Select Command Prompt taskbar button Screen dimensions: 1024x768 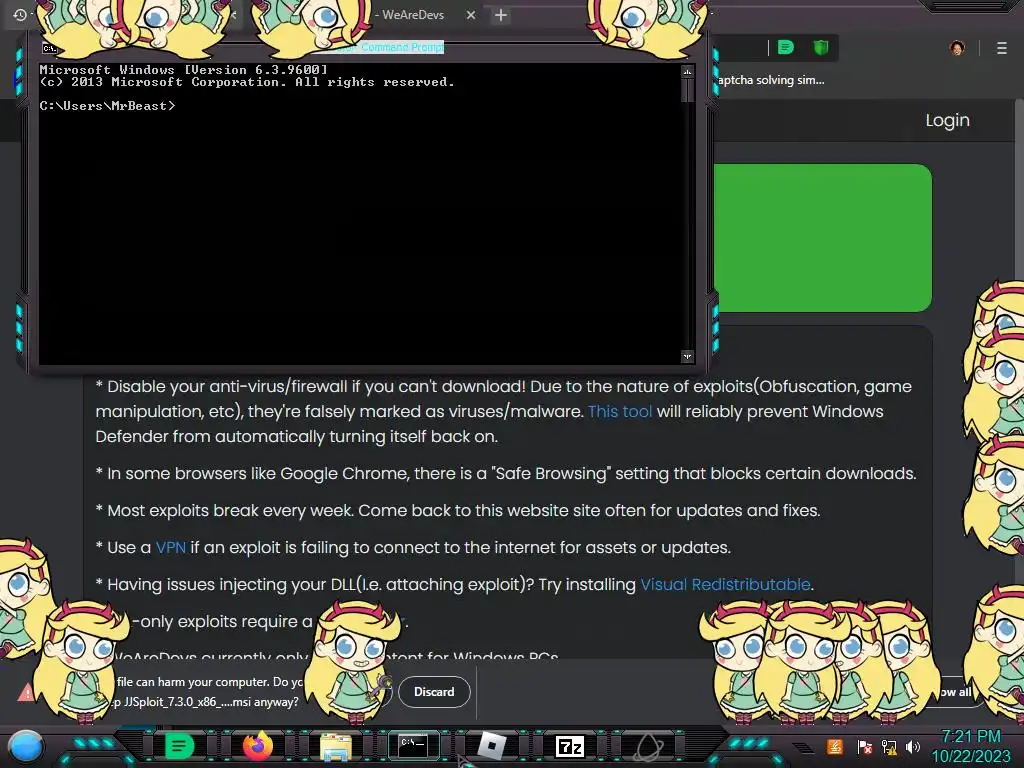(x=413, y=746)
